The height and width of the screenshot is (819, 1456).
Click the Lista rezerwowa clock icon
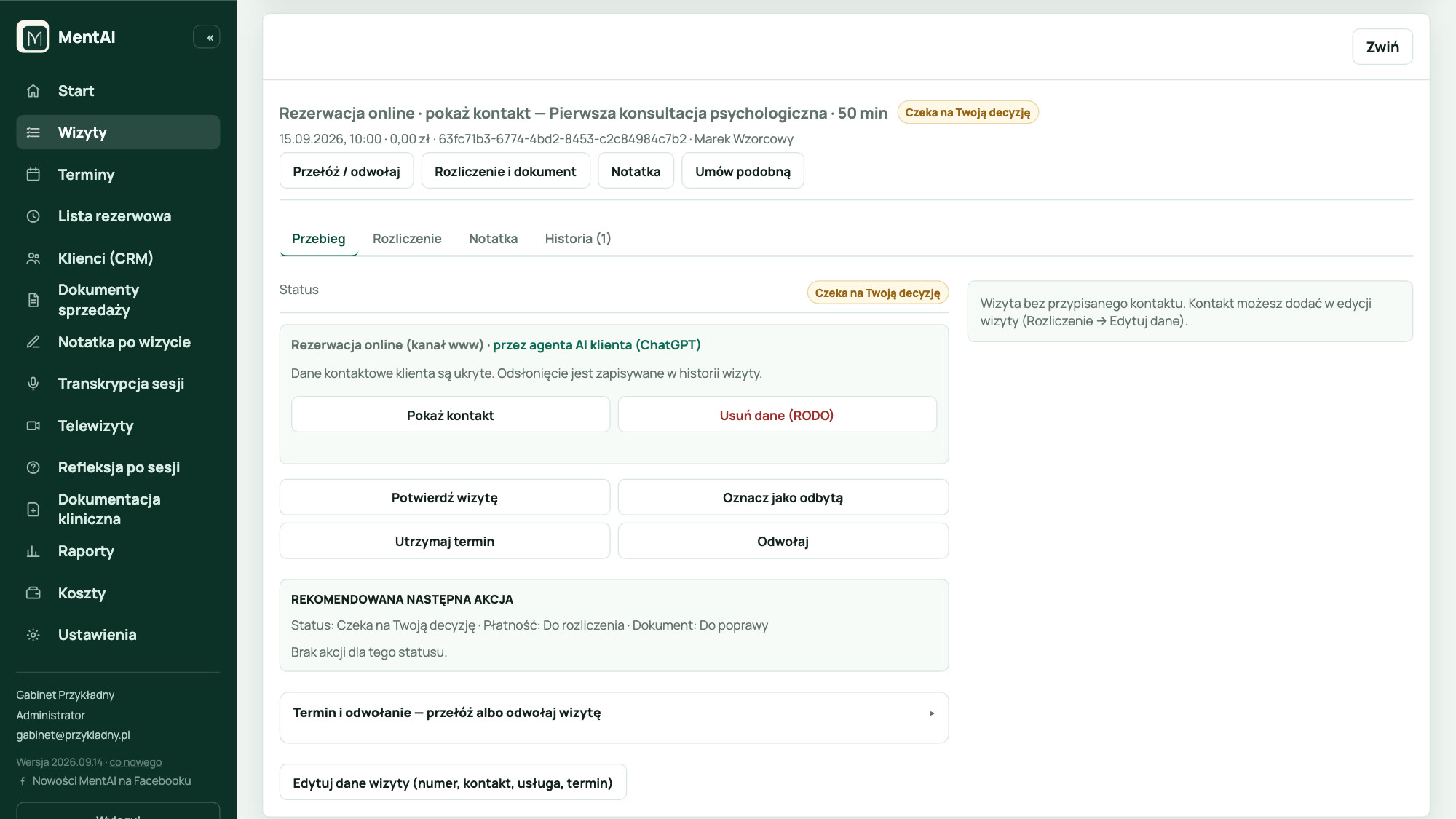coord(33,216)
